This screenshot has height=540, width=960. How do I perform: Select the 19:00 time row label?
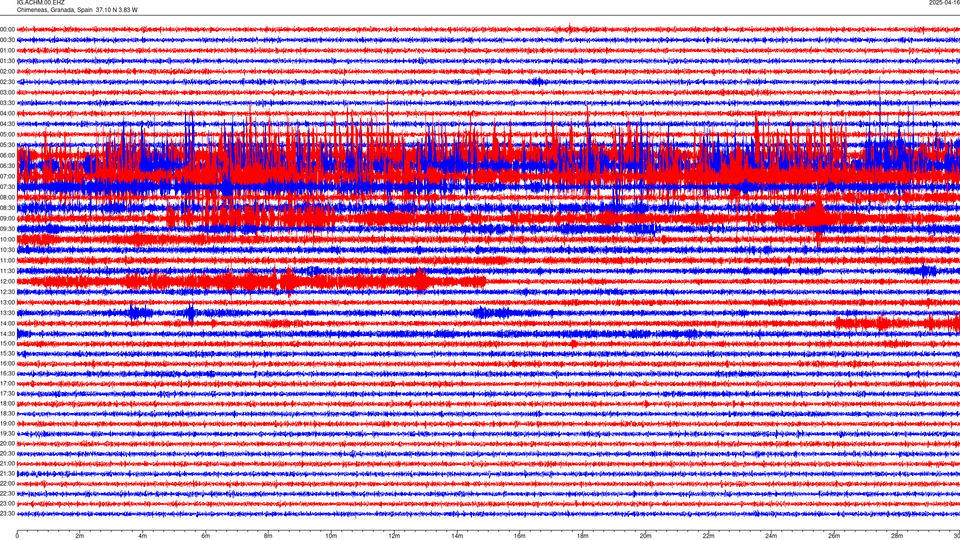click(x=7, y=424)
